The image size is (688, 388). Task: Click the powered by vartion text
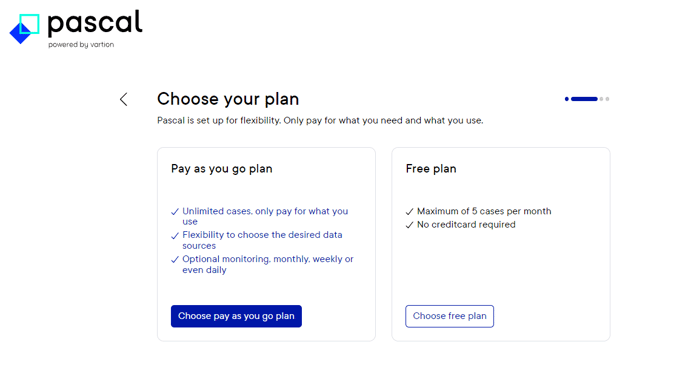[81, 45]
